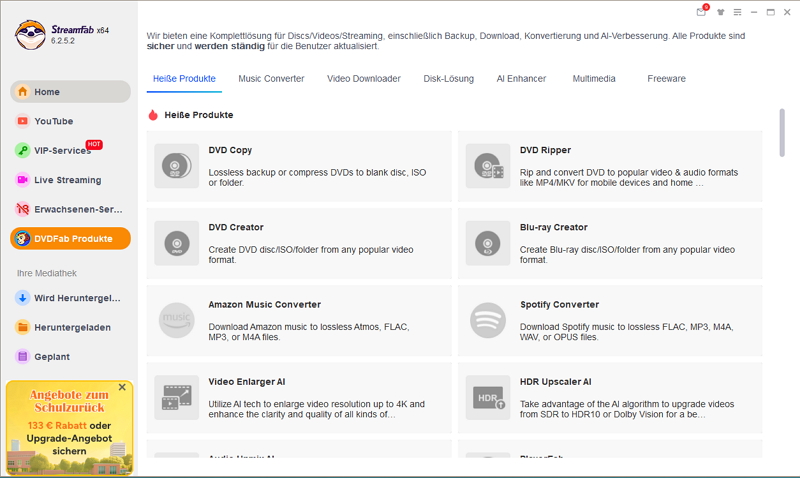The height and width of the screenshot is (478, 800).
Task: Open the DVD Copy product title
Action: click(x=230, y=150)
